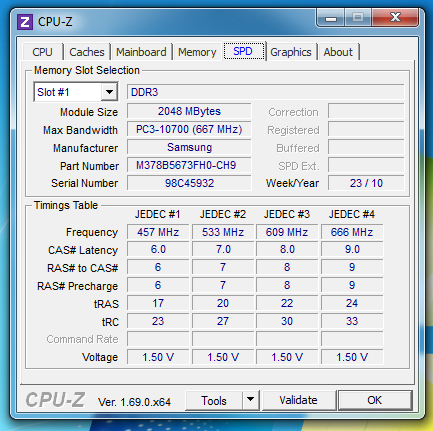The image size is (433, 431).
Task: Expand the Slot #1 dropdown arrow
Action: pos(109,92)
